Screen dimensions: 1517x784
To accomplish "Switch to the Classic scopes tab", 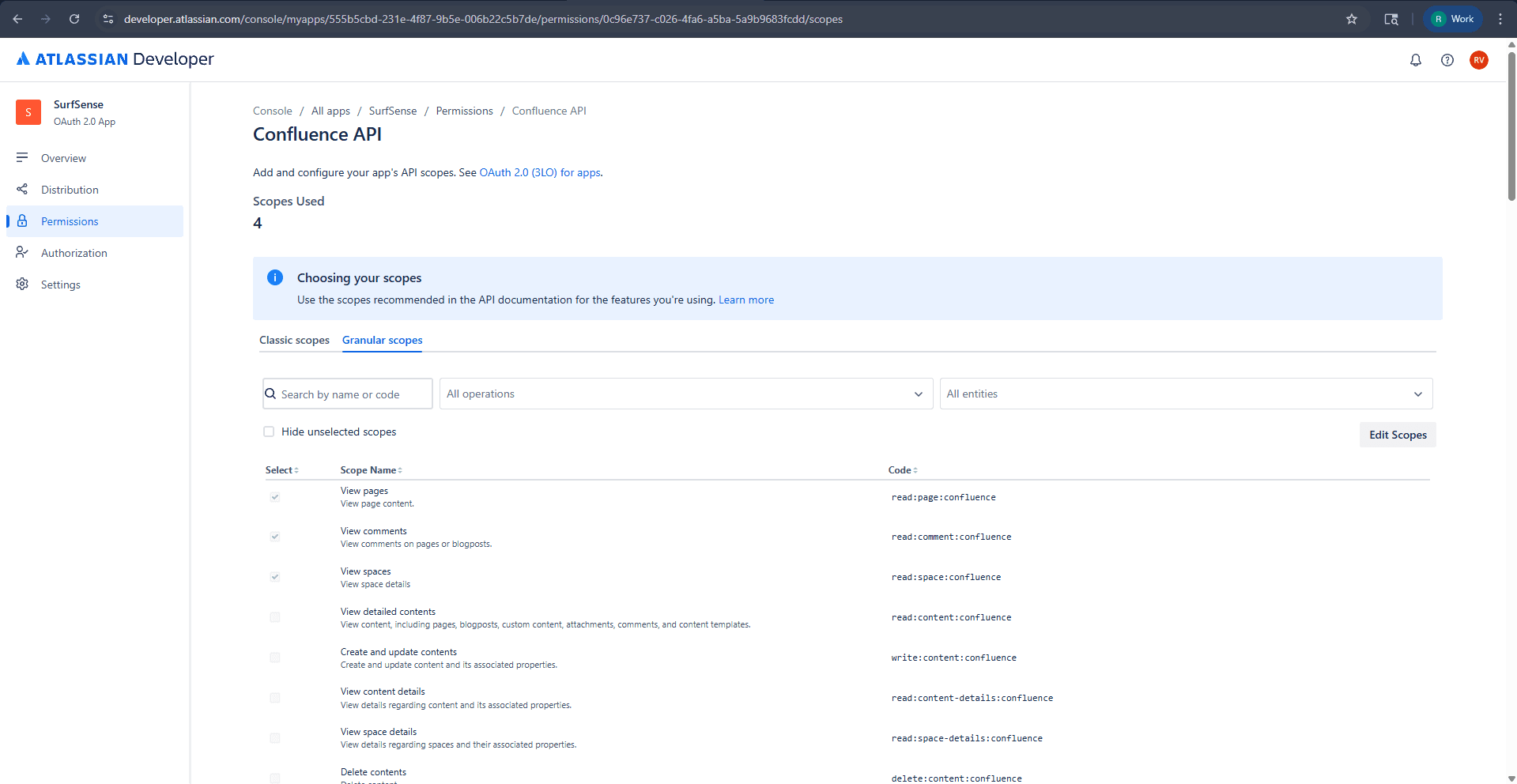I will pos(294,340).
